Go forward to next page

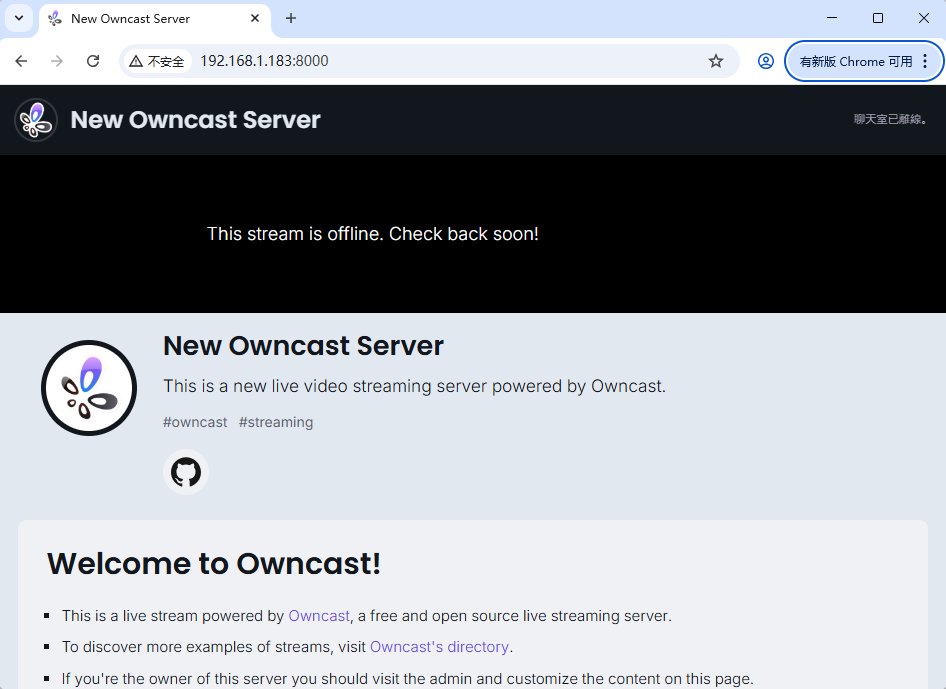(57, 61)
